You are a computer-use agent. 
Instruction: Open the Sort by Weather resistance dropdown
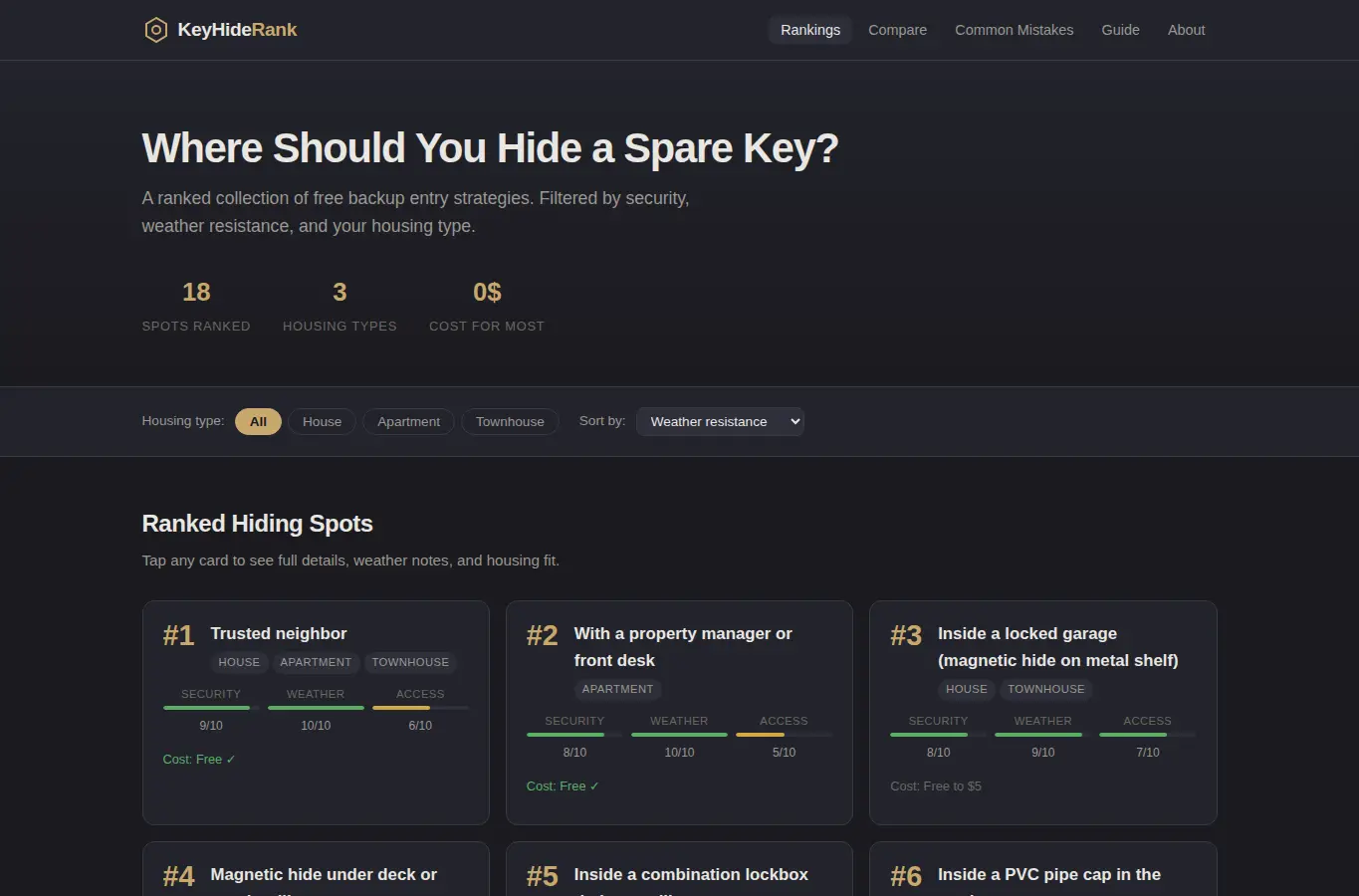pyautogui.click(x=720, y=421)
